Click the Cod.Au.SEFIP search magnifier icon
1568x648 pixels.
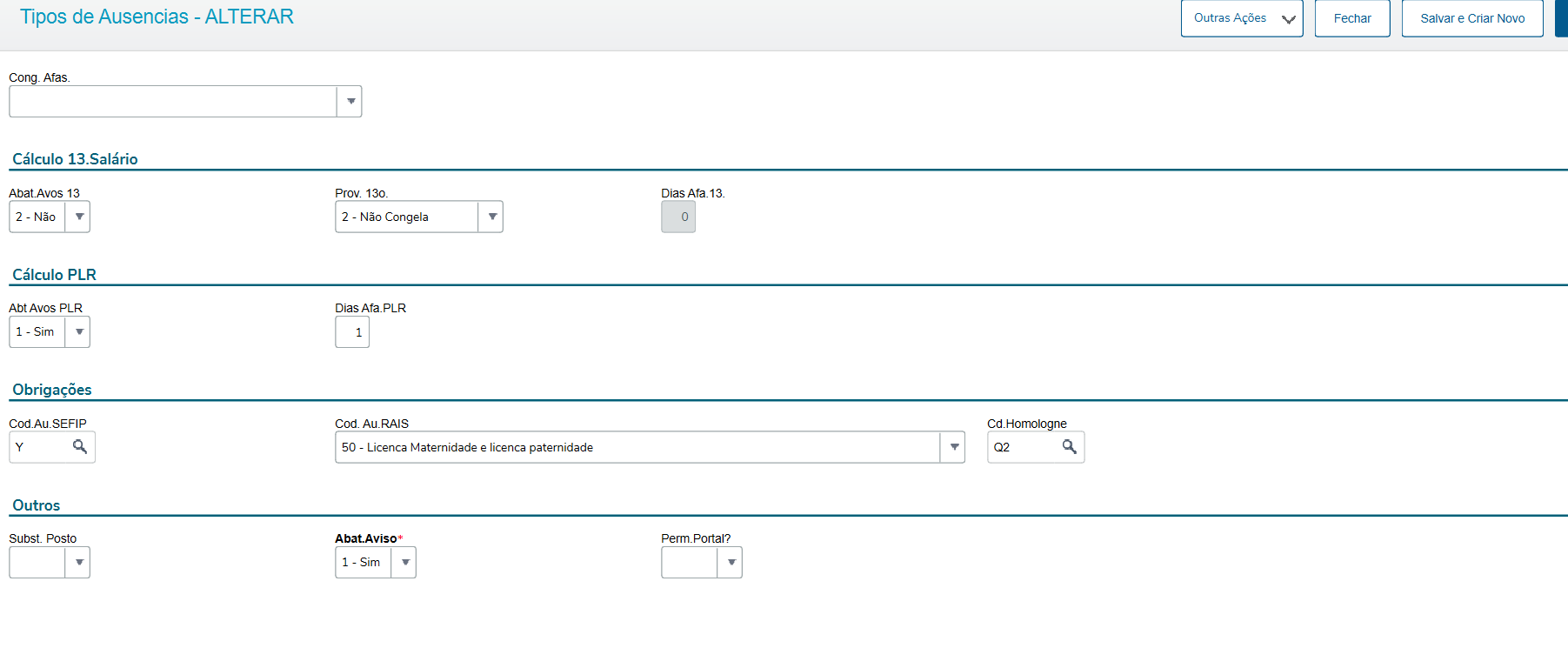click(80, 447)
